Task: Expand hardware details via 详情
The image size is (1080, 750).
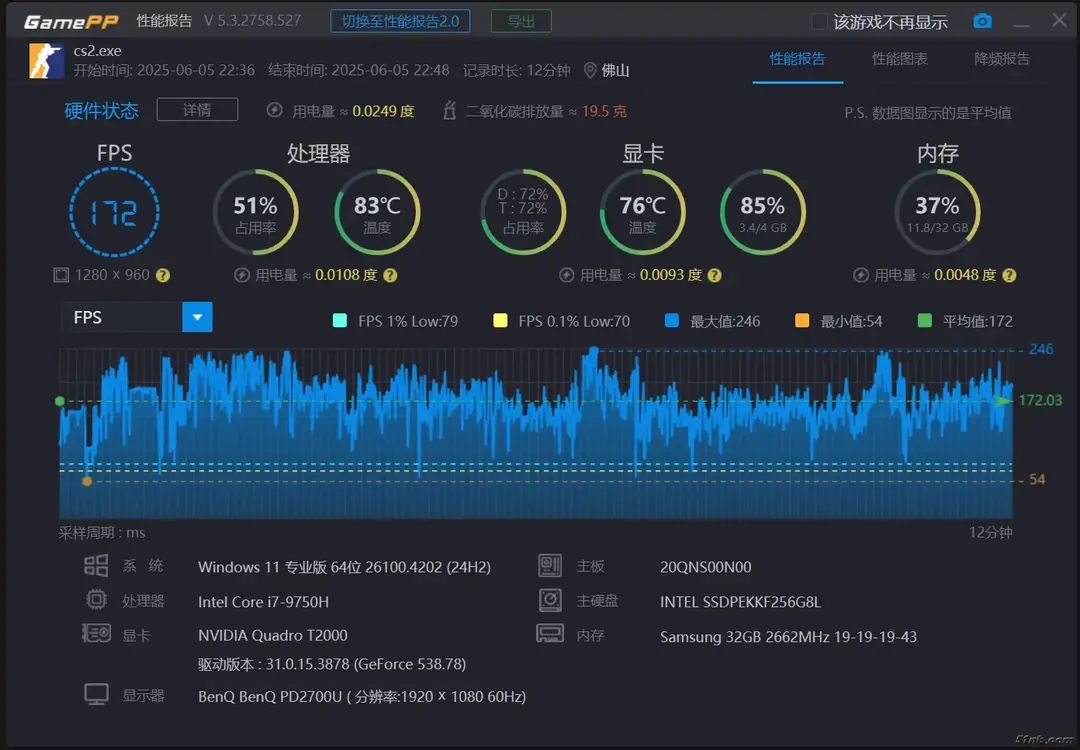Action: [197, 110]
